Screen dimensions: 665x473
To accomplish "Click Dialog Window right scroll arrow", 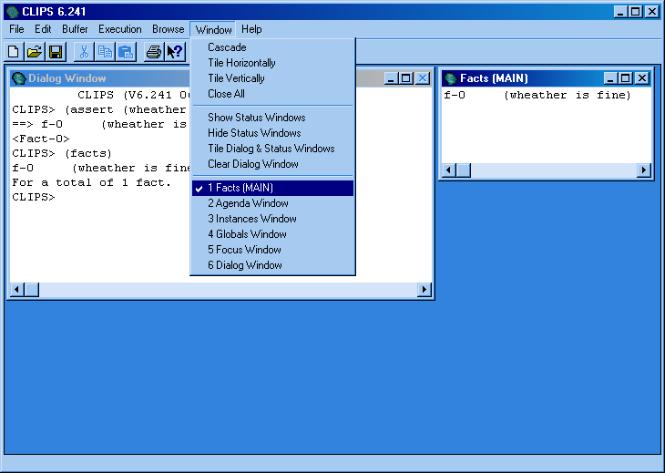I will (x=425, y=290).
